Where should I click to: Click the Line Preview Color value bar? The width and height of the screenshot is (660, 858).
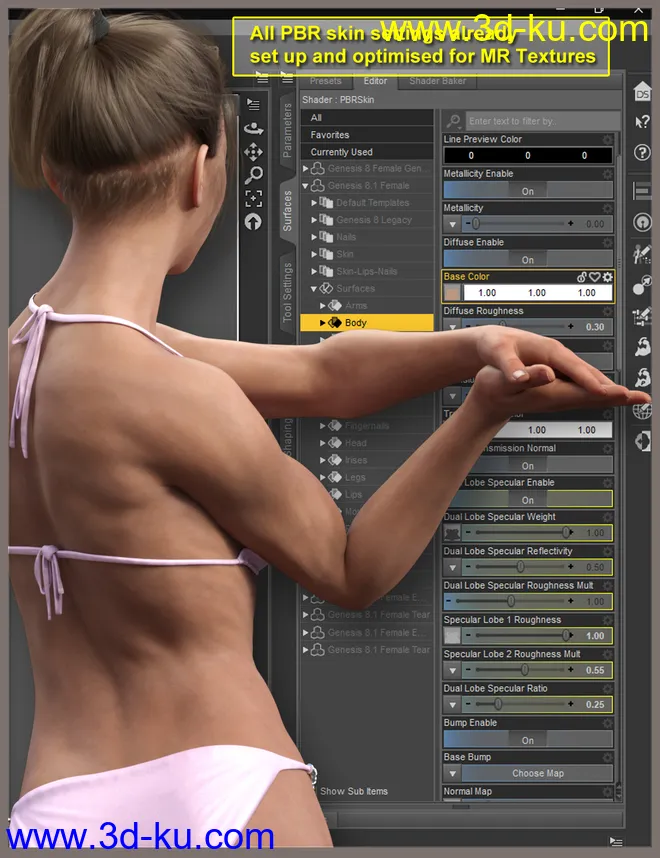pyautogui.click(x=528, y=155)
